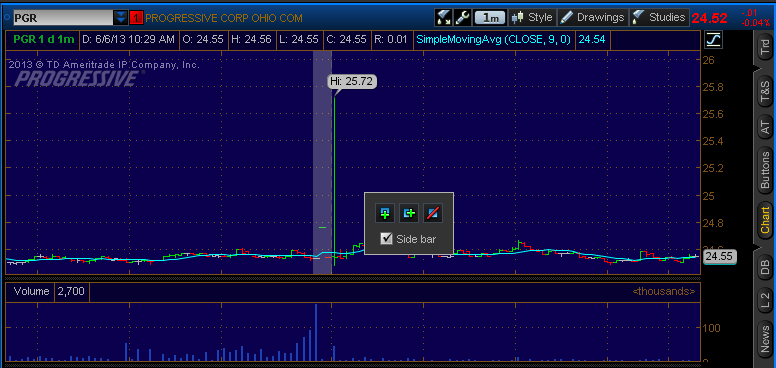Click the flask quick study icon
Viewport: 776px width, 368px height.
443,18
